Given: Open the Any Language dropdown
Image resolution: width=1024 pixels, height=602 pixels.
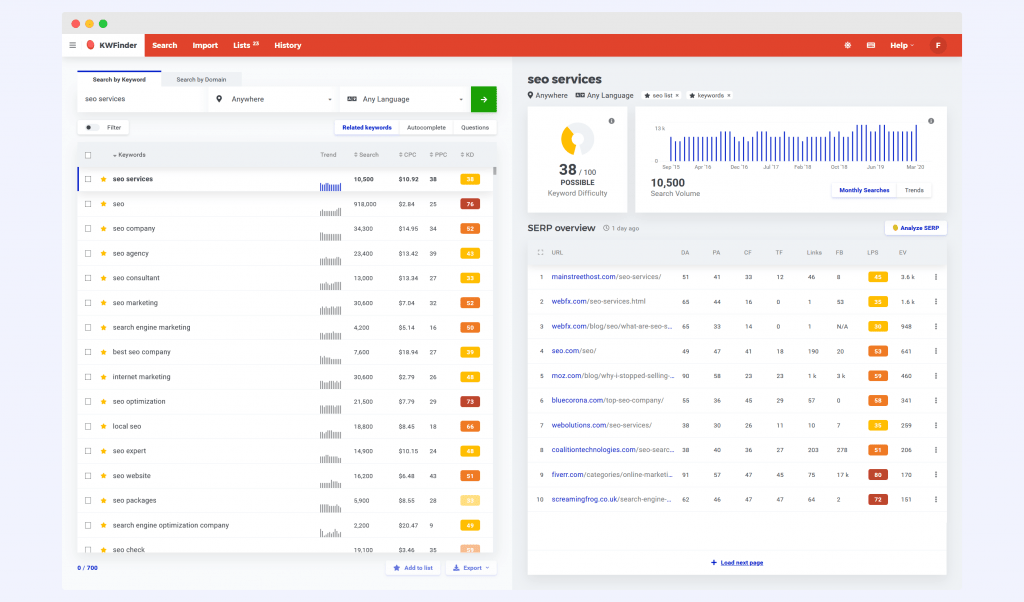Looking at the screenshot, I should pos(405,99).
